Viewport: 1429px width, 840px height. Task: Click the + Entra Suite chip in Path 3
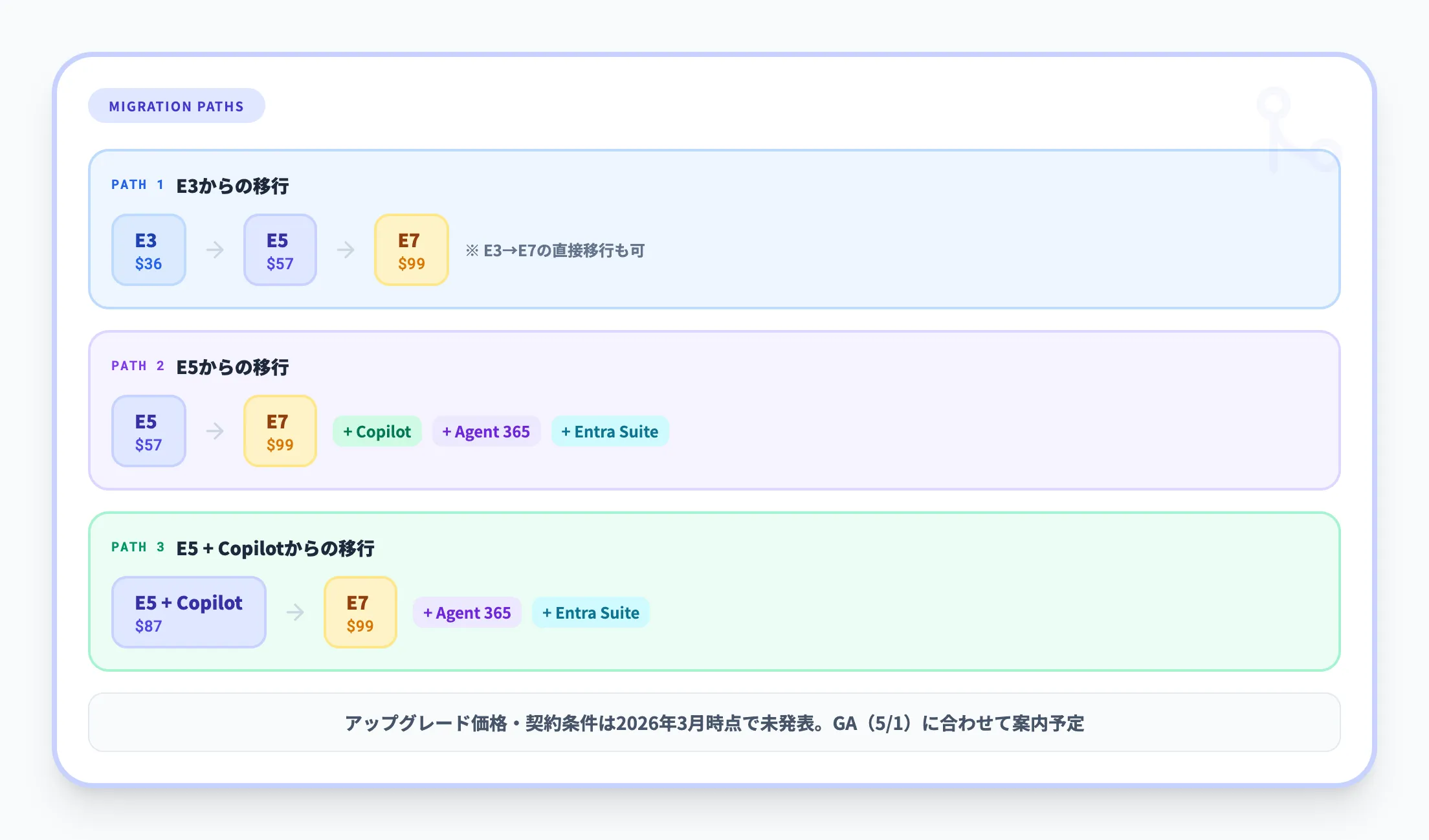pyautogui.click(x=590, y=613)
